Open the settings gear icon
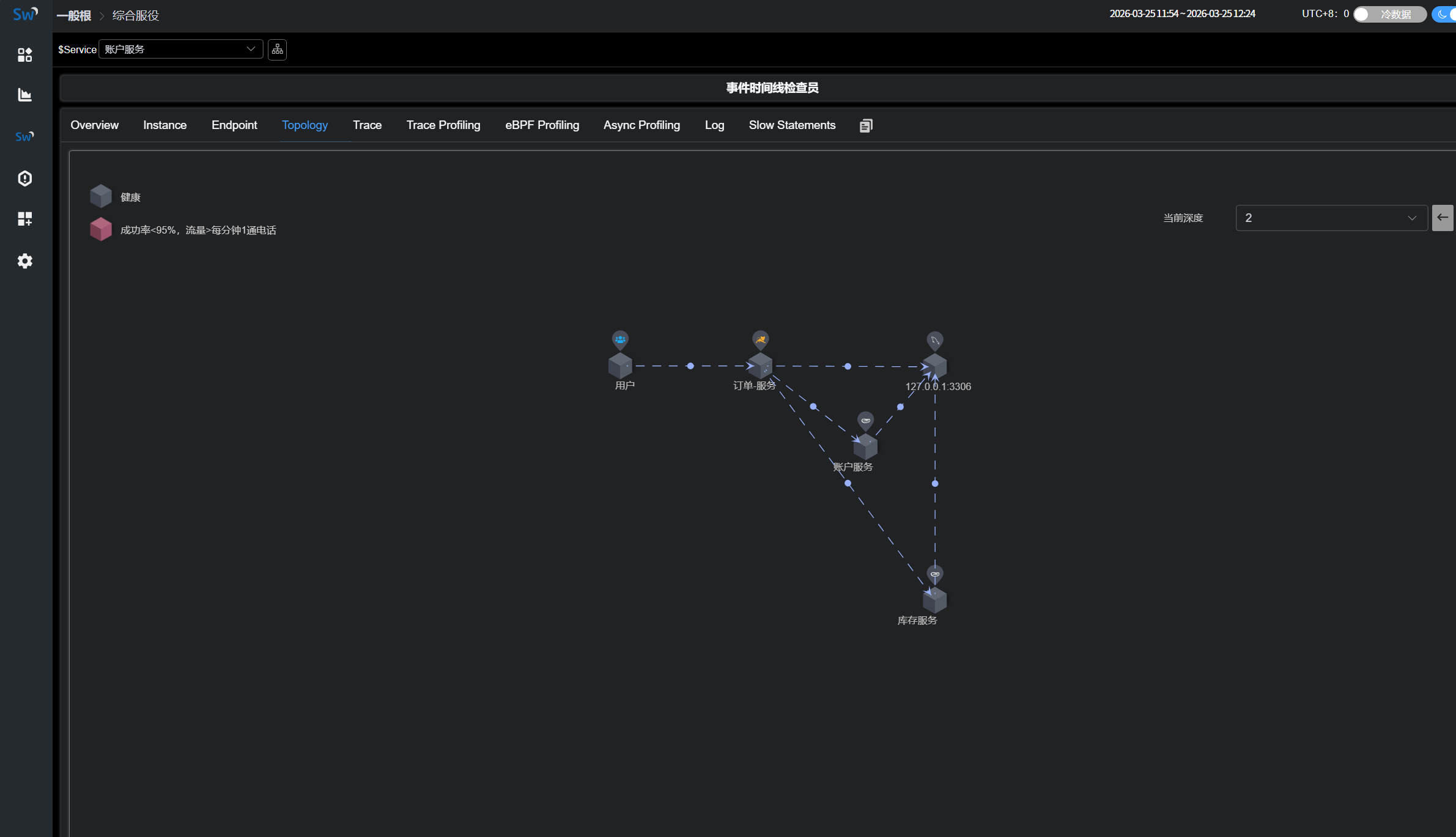Viewport: 1456px width, 837px height. (25, 261)
